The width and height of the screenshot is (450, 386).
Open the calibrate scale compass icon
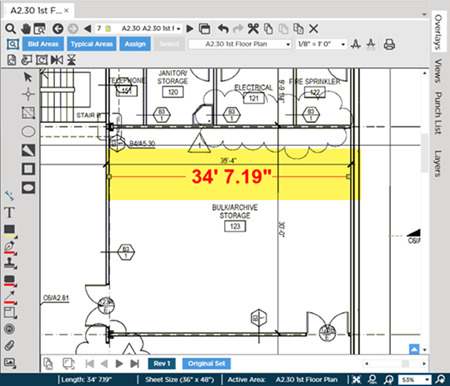pos(356,44)
